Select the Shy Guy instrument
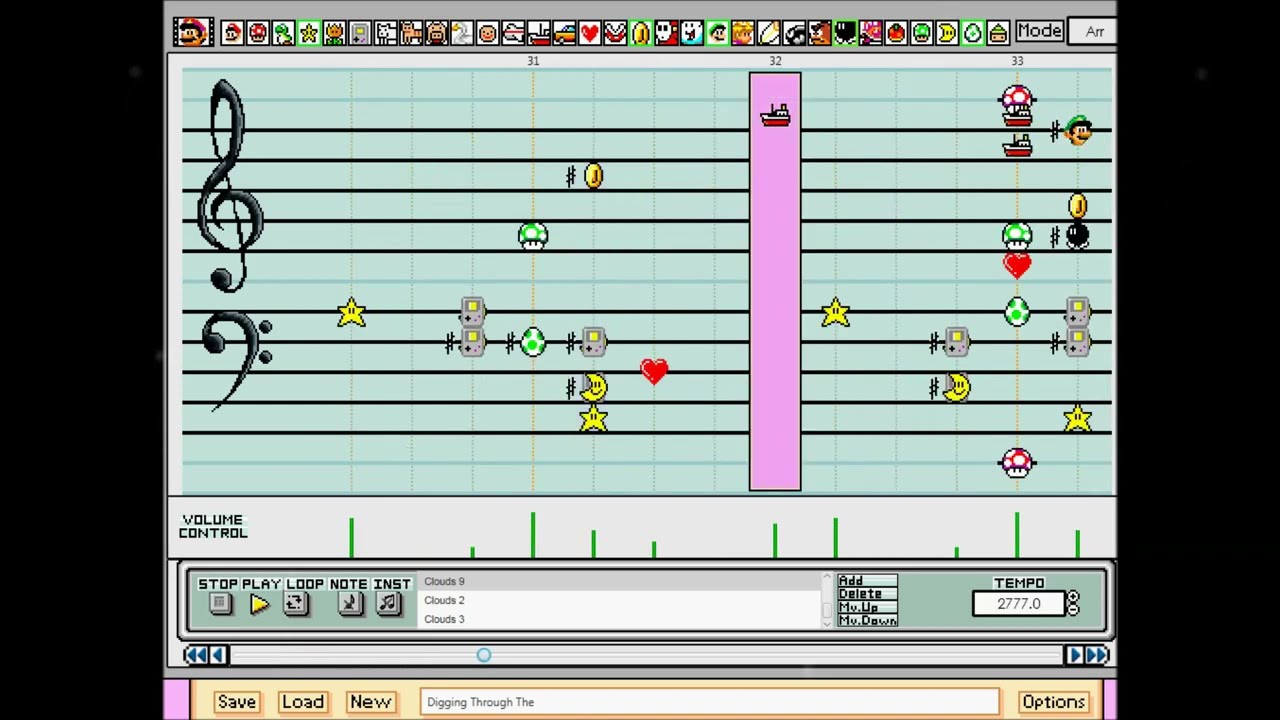 666,33
